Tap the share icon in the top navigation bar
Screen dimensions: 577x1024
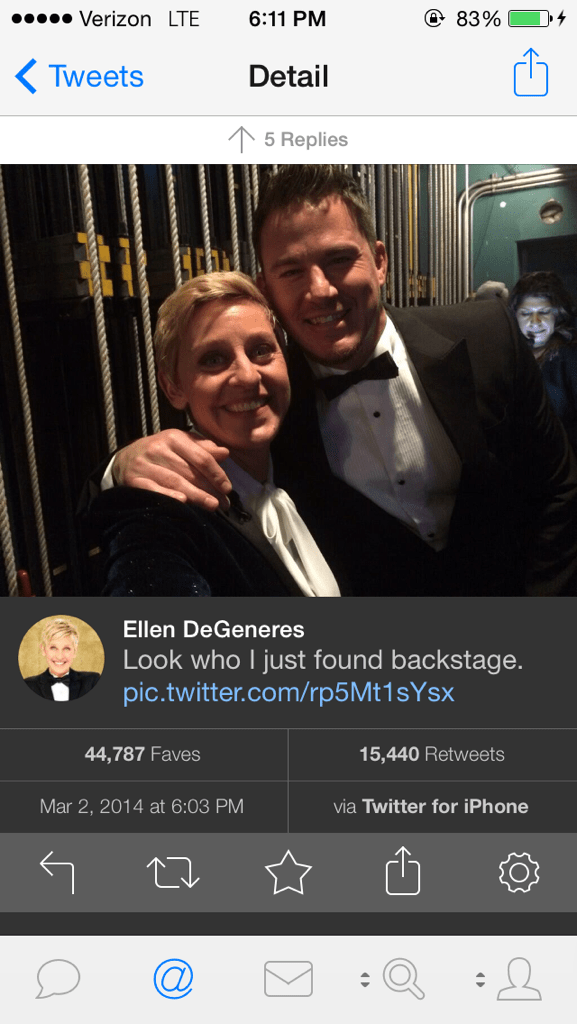pyautogui.click(x=531, y=72)
